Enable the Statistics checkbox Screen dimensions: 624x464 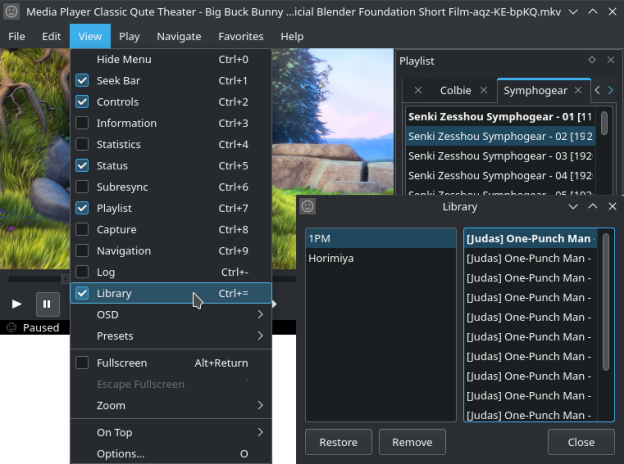tap(82, 145)
